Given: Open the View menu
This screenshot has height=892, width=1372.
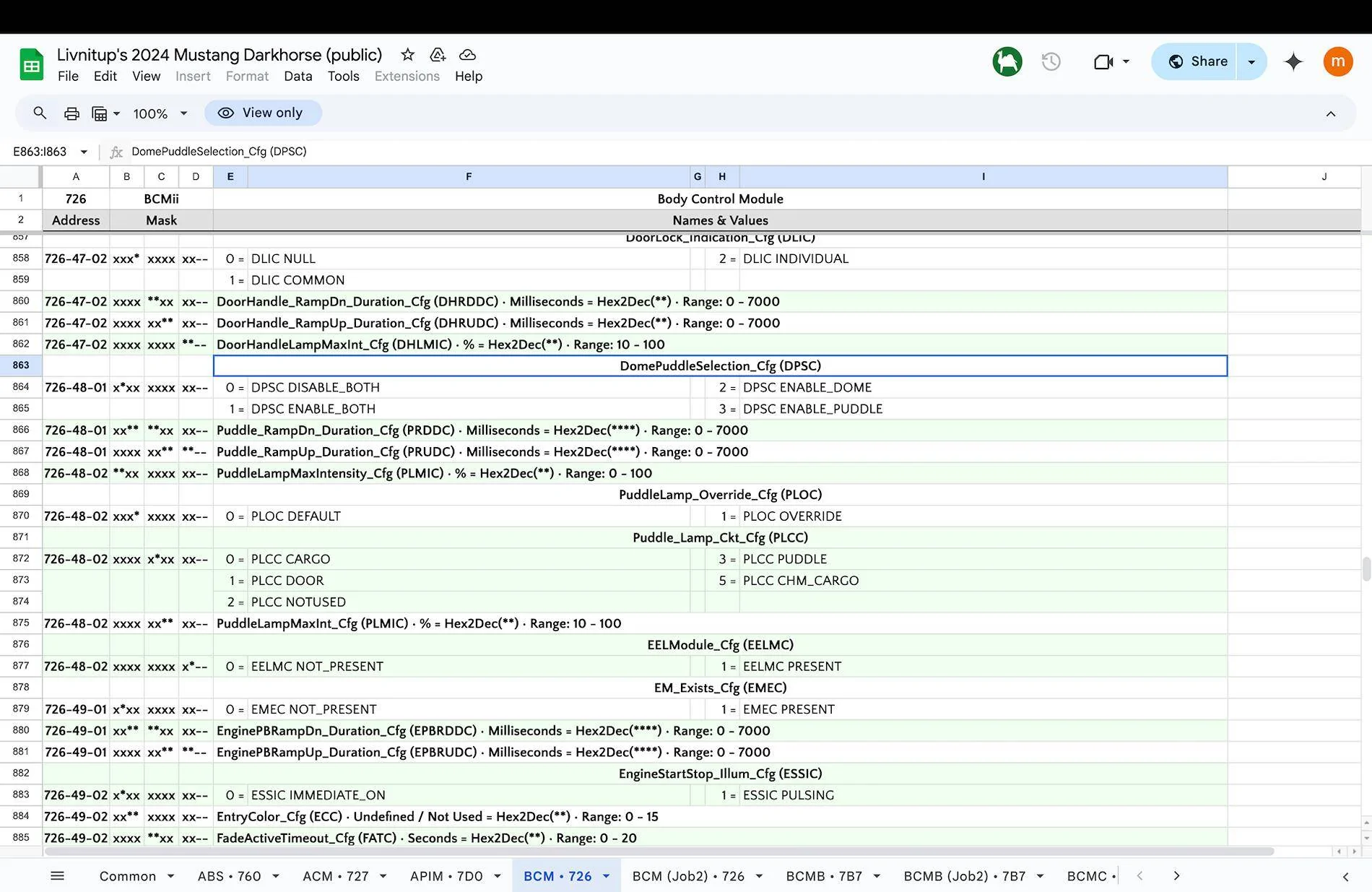Looking at the screenshot, I should tap(146, 76).
